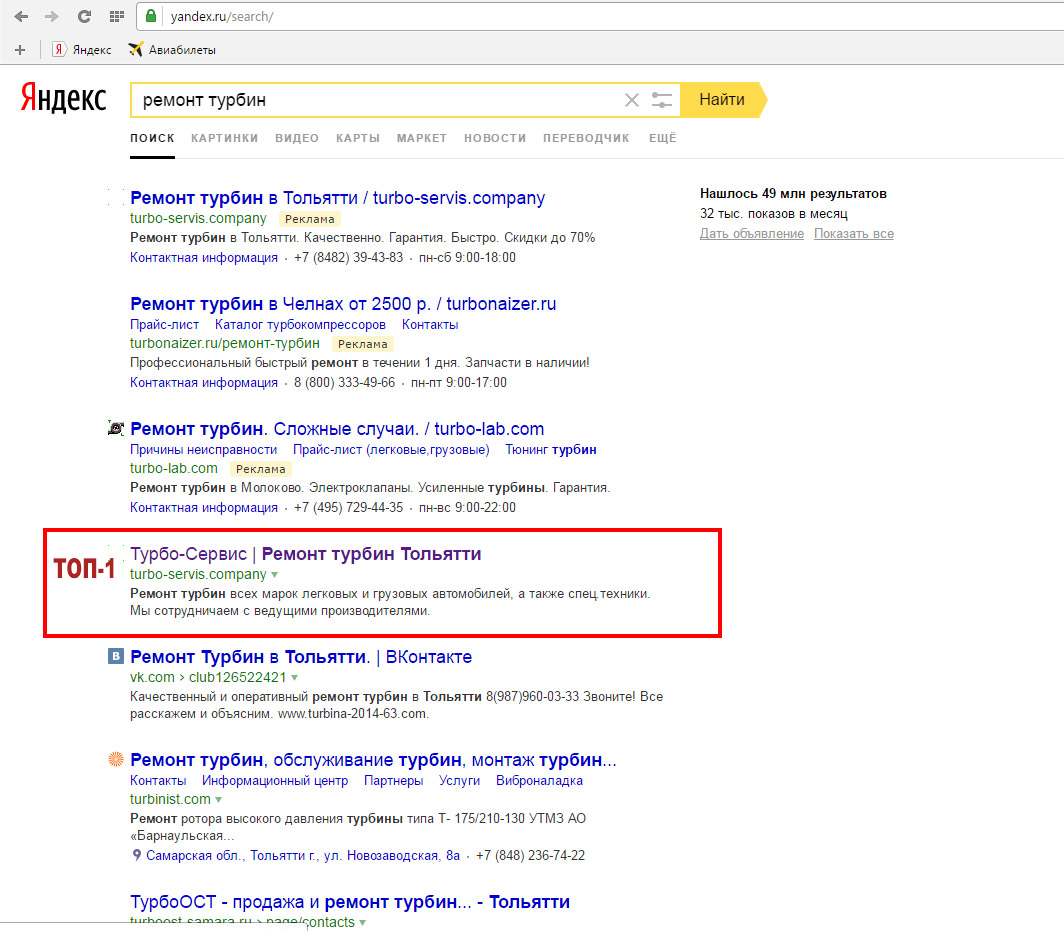Switch to the КАРТИНКИ tab
The image size is (1064, 931).
225,138
